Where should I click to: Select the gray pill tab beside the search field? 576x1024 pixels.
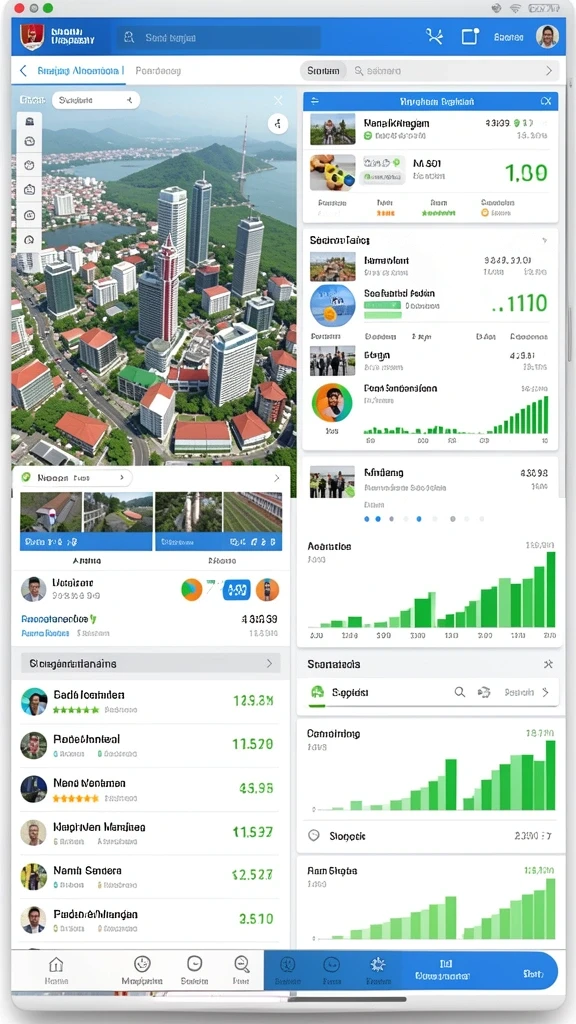pyautogui.click(x=323, y=71)
